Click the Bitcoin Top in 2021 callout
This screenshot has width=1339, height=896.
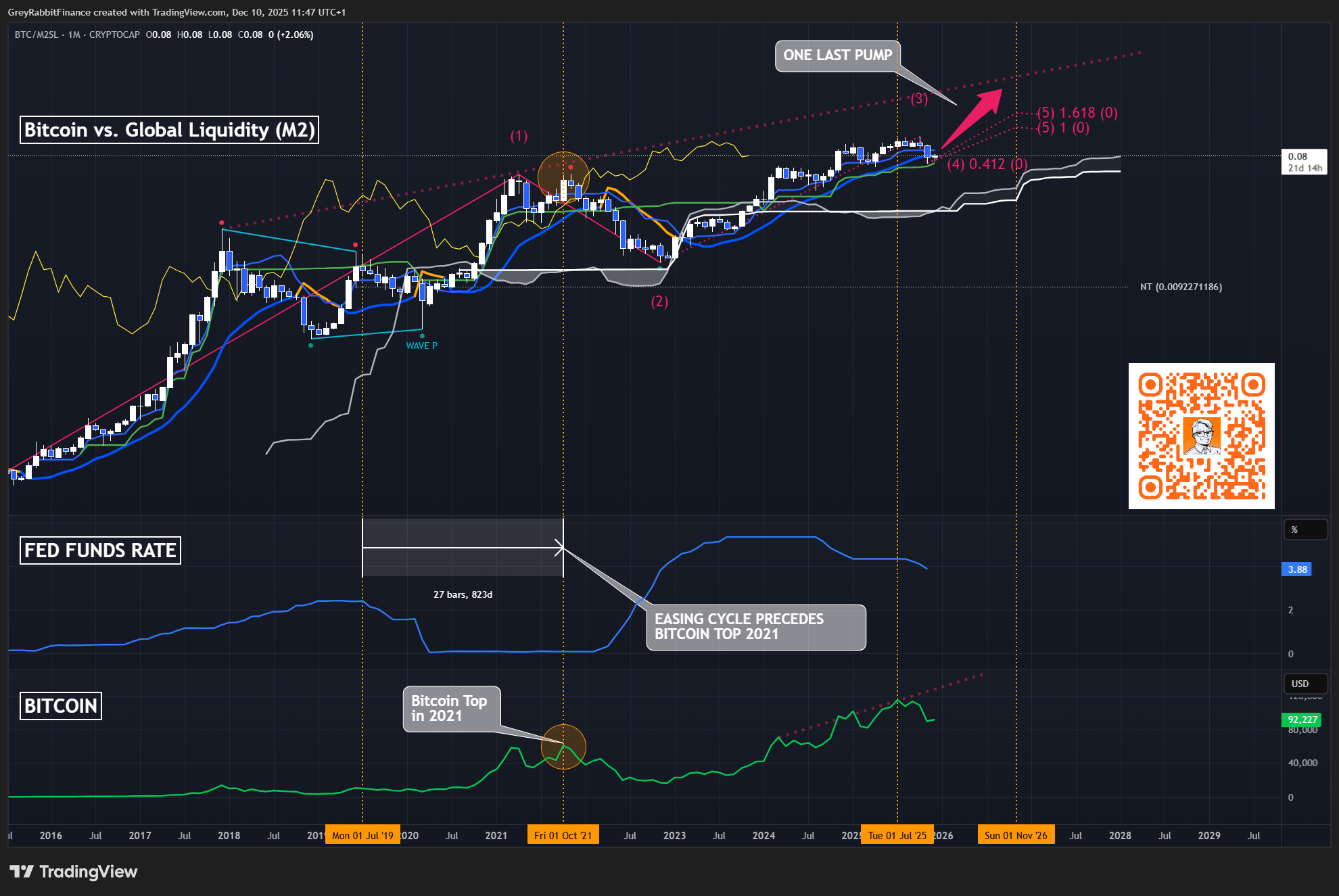tap(451, 709)
